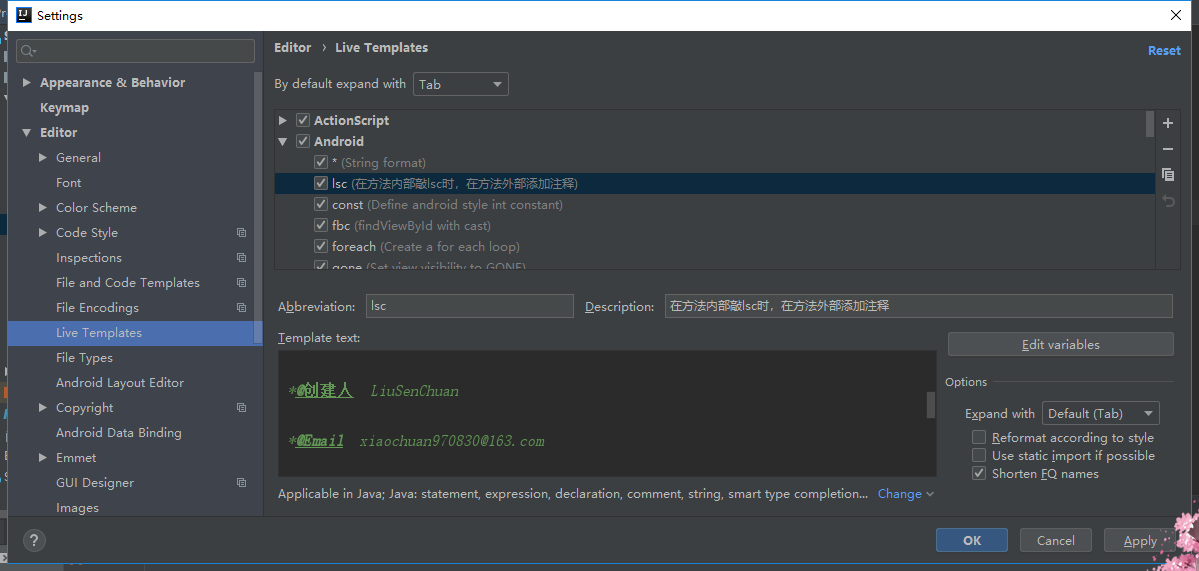Open the Inspections settings page
Screen dimensions: 1199x571
tap(89, 258)
